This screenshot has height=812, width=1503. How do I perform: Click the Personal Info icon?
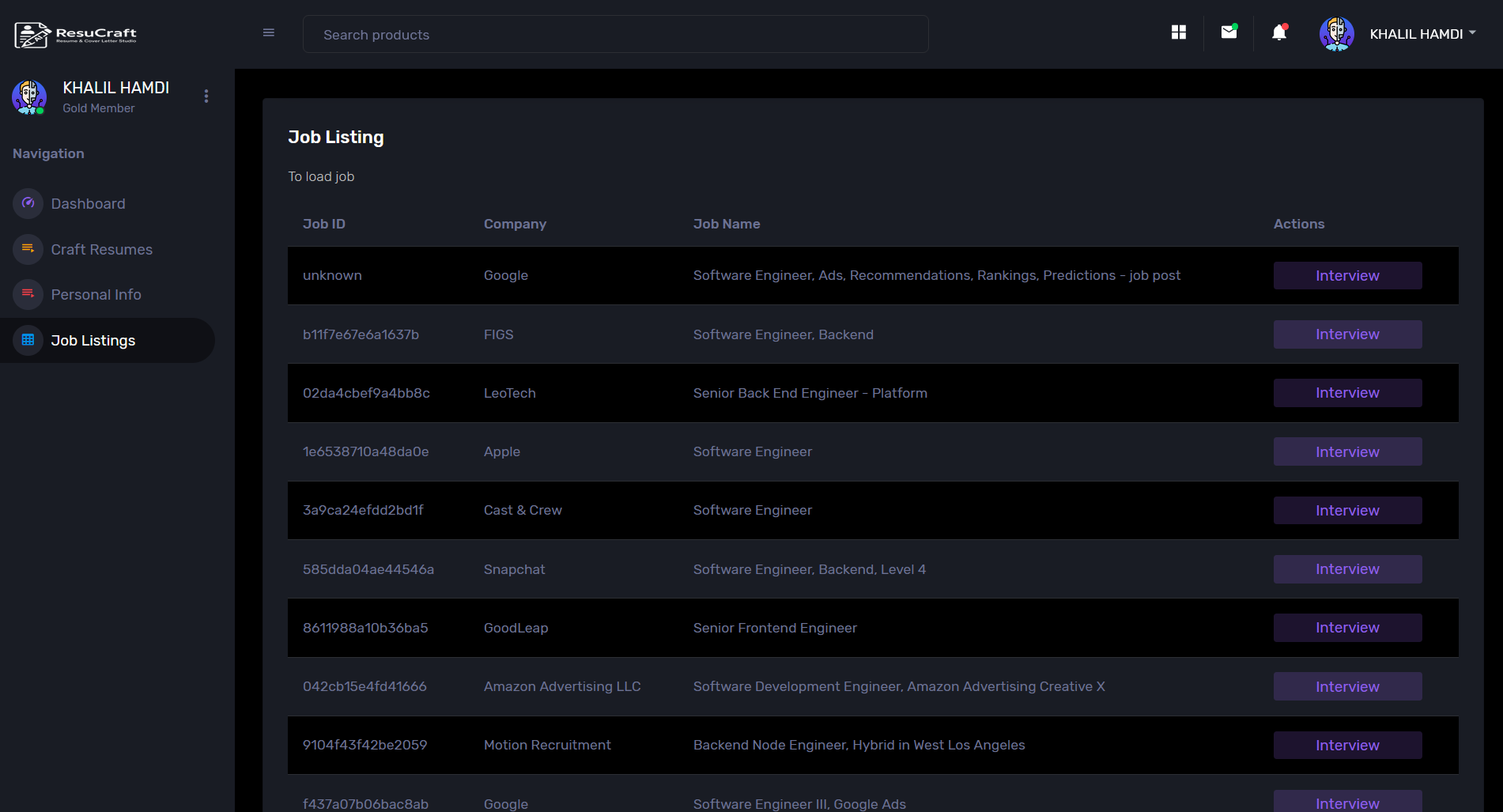(x=28, y=294)
